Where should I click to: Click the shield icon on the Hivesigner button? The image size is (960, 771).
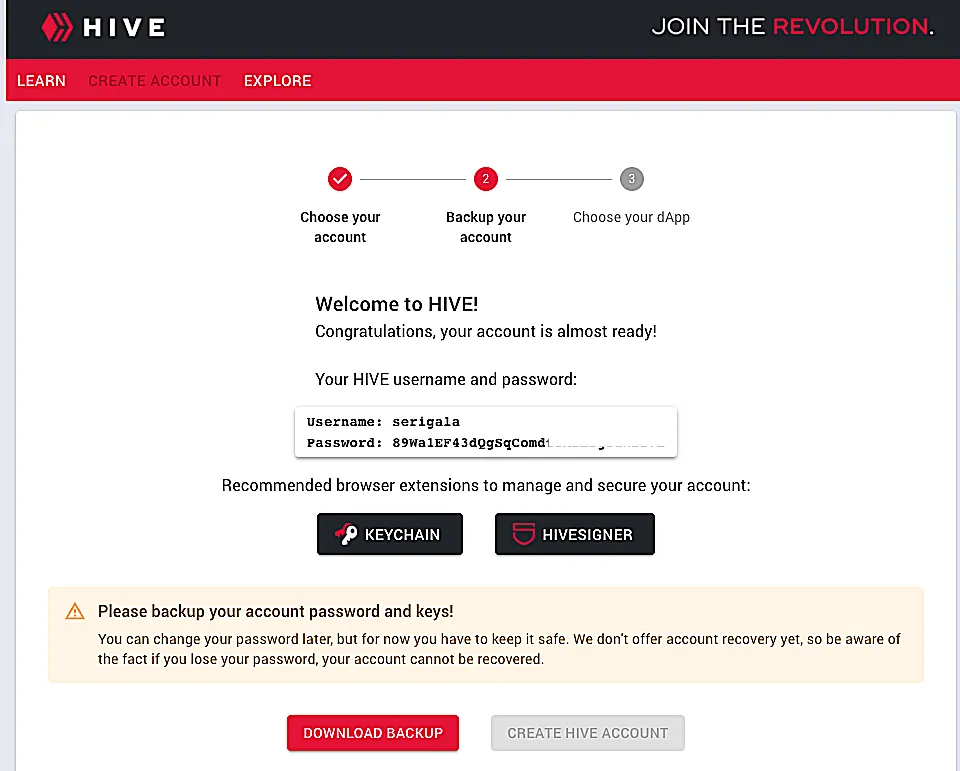(x=523, y=534)
